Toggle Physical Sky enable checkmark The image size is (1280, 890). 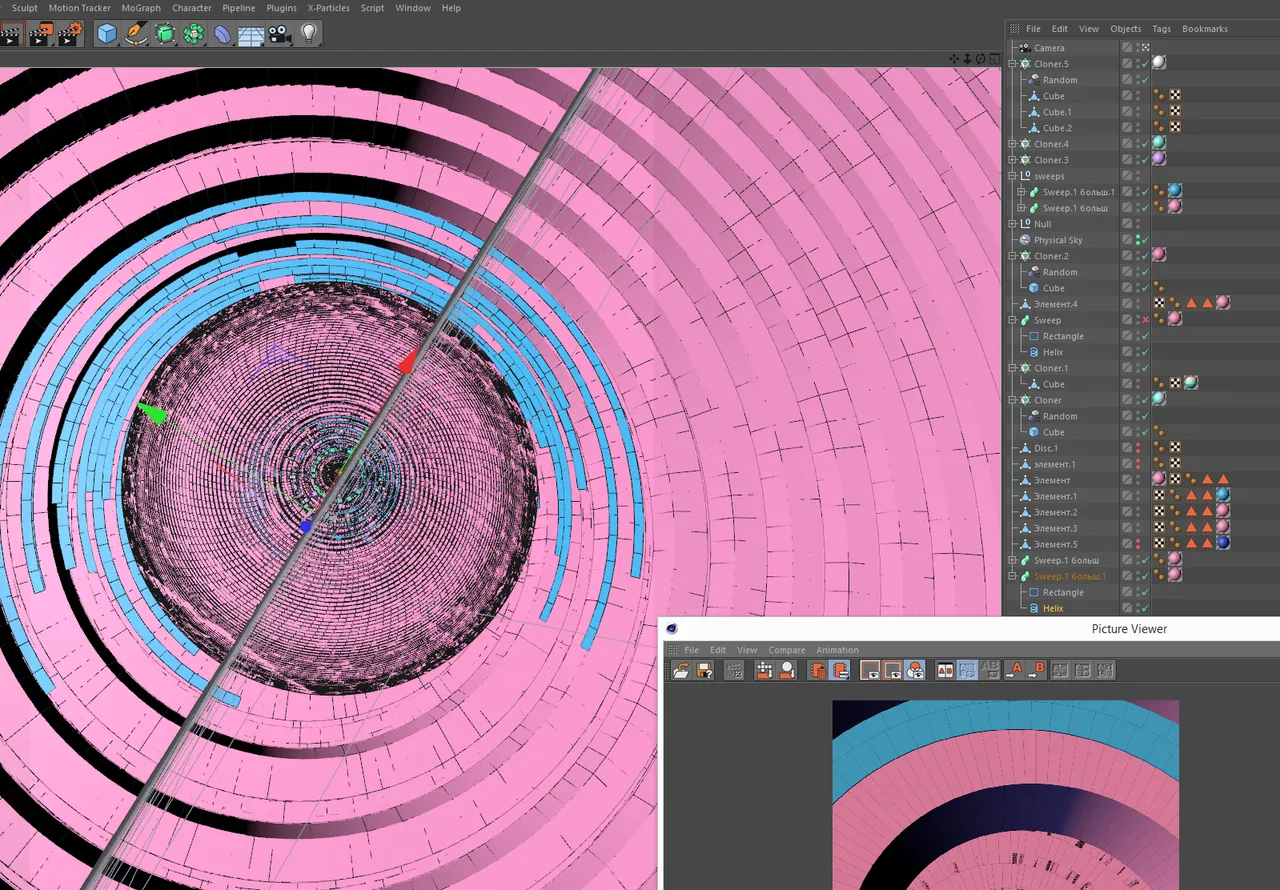tap(1146, 240)
